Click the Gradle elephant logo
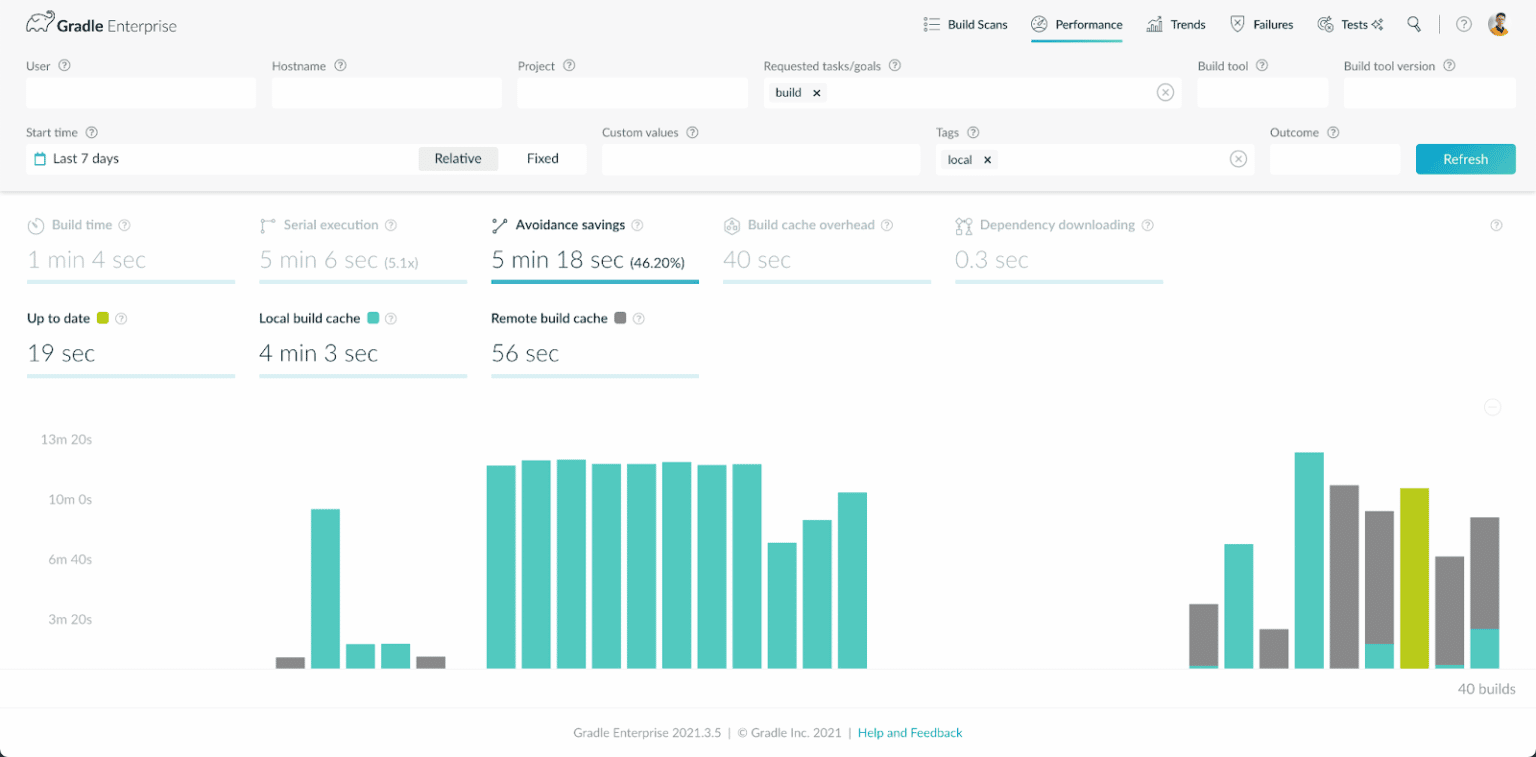The image size is (1536, 757). (x=39, y=21)
